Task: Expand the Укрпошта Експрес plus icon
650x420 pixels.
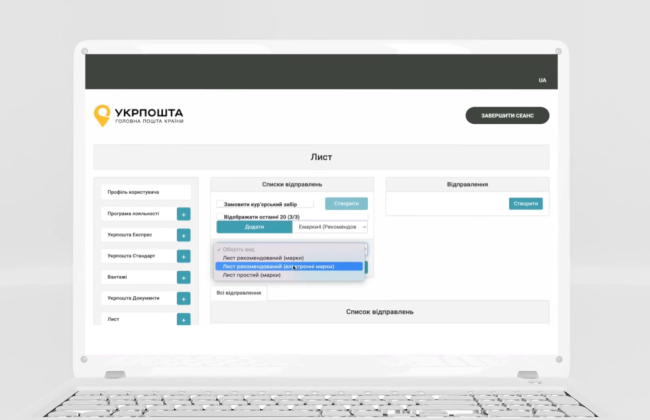Action: [183, 235]
